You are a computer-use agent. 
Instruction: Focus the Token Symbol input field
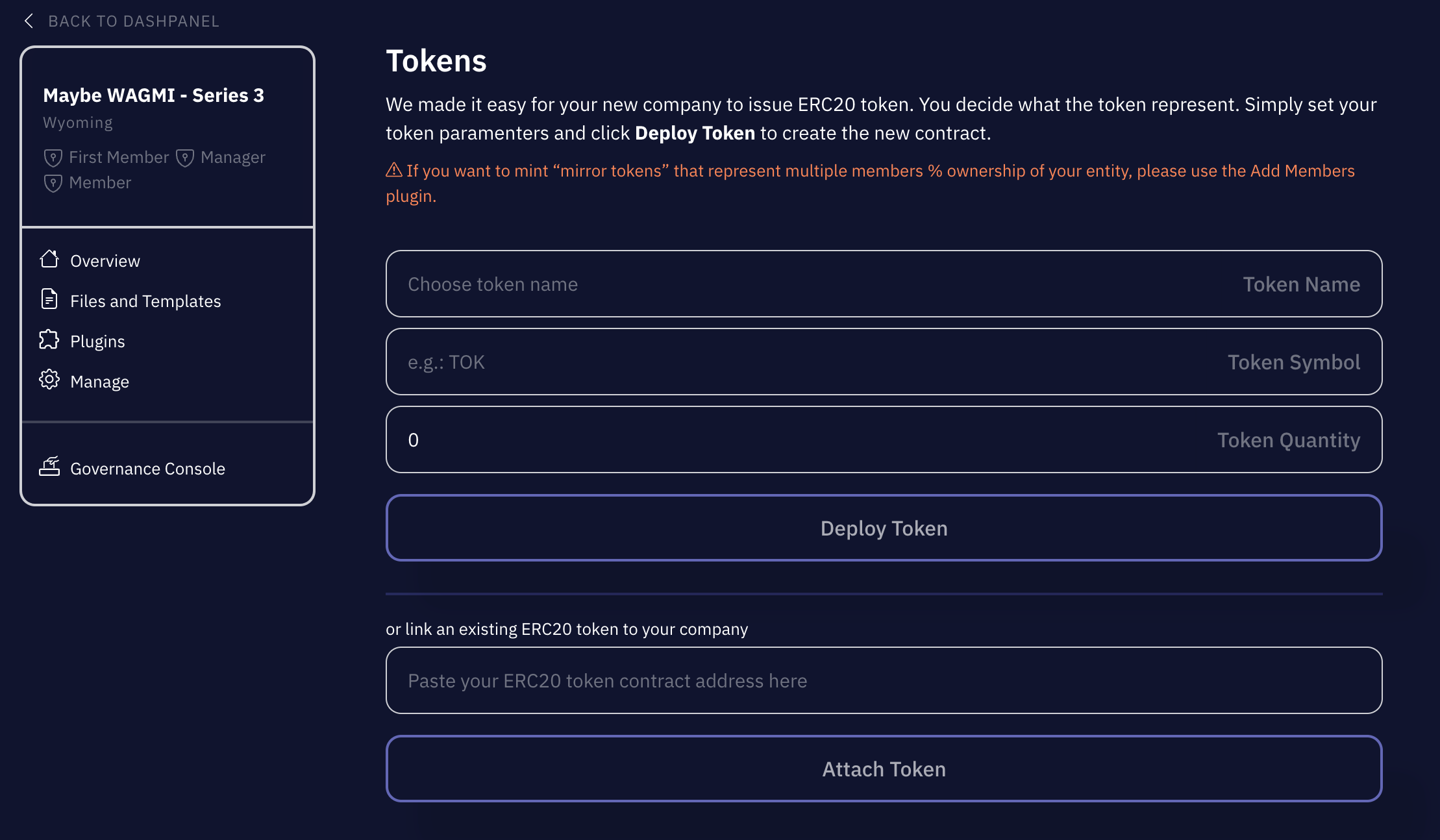click(x=884, y=362)
